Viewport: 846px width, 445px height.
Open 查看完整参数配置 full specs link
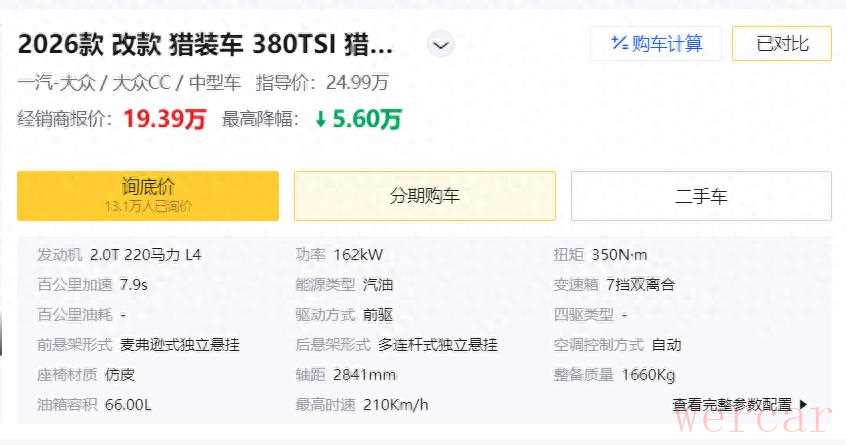click(x=732, y=405)
